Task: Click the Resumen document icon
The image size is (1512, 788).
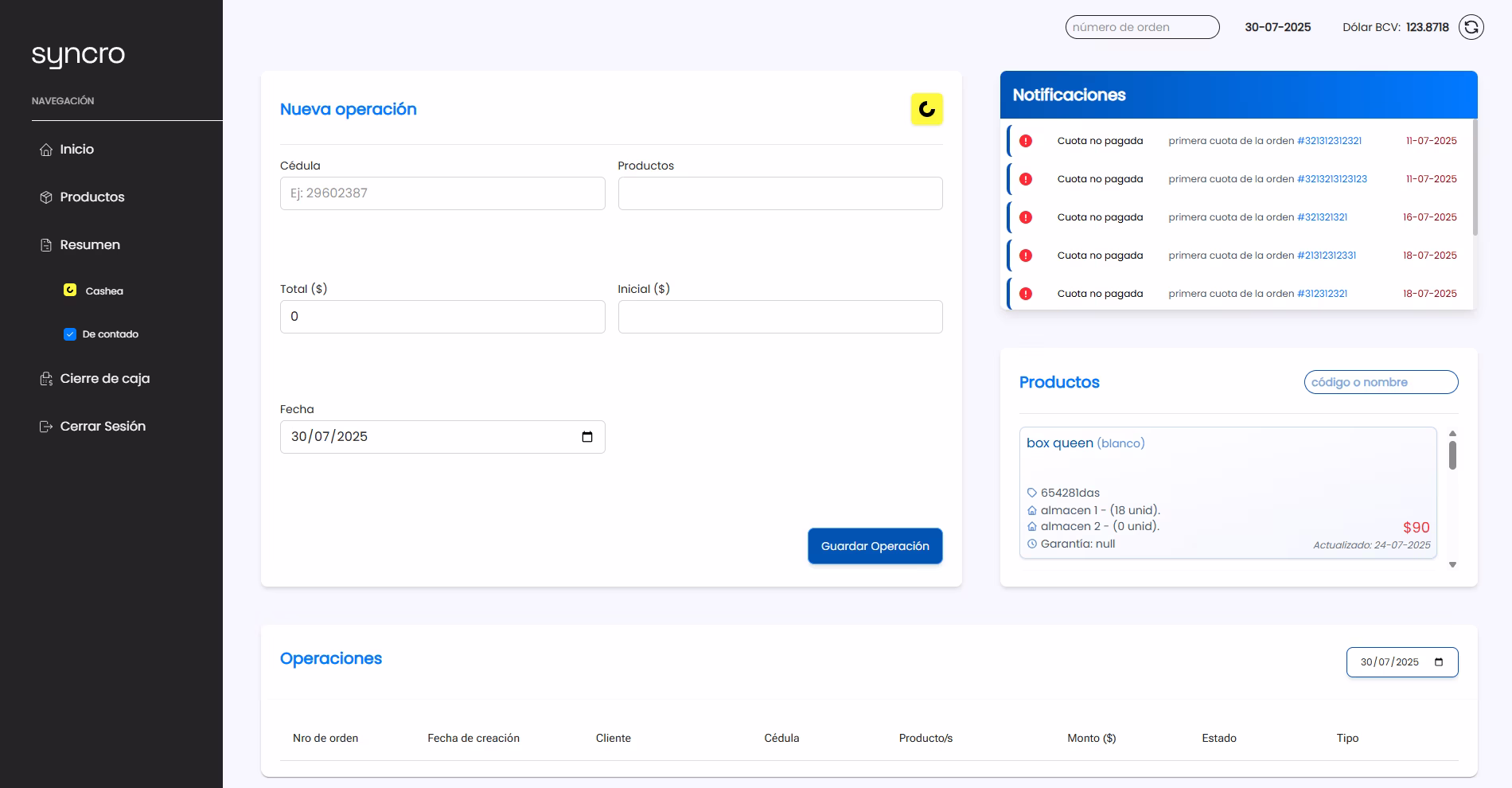Action: coord(46,245)
